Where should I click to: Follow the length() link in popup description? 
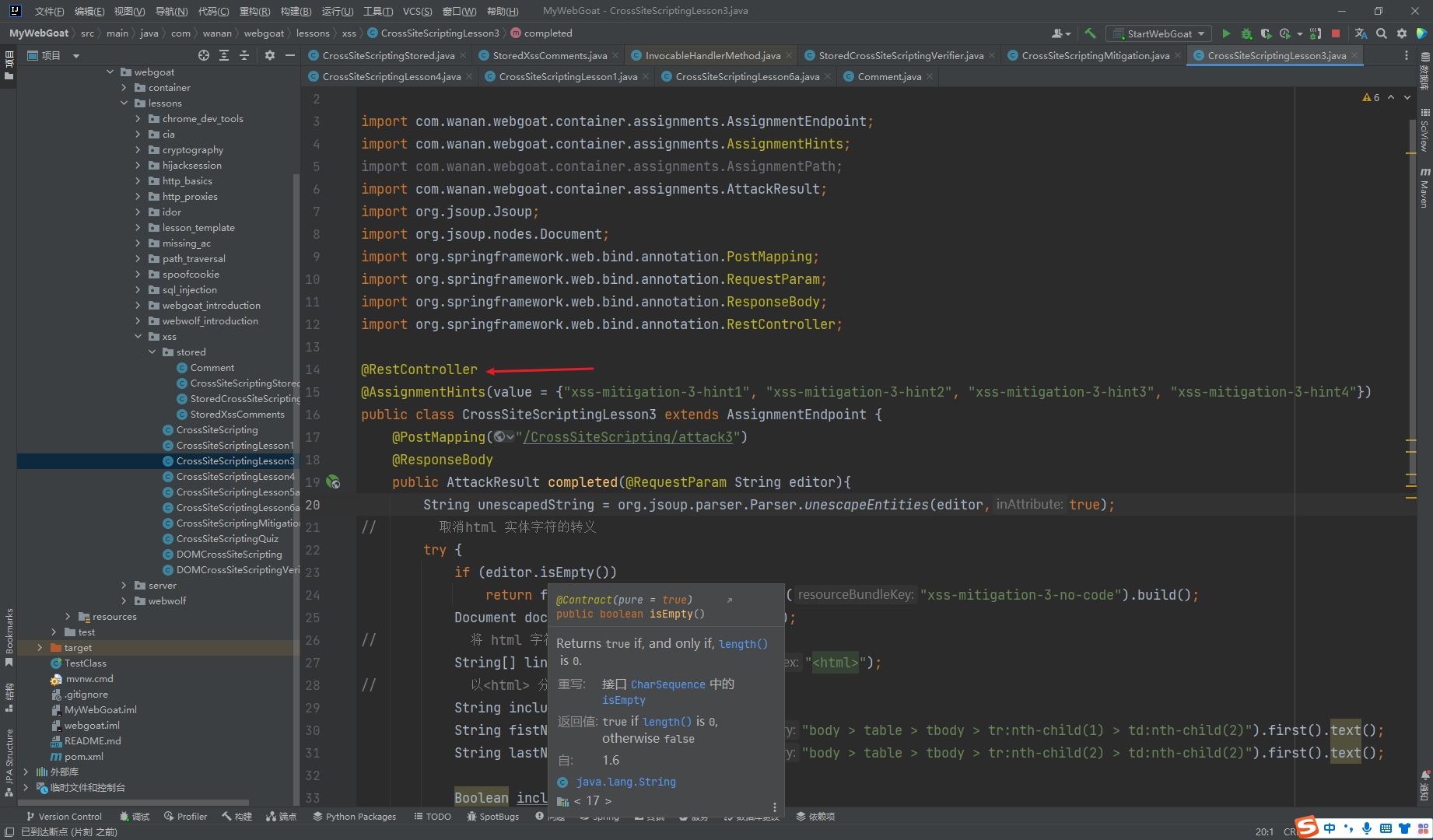(x=743, y=644)
